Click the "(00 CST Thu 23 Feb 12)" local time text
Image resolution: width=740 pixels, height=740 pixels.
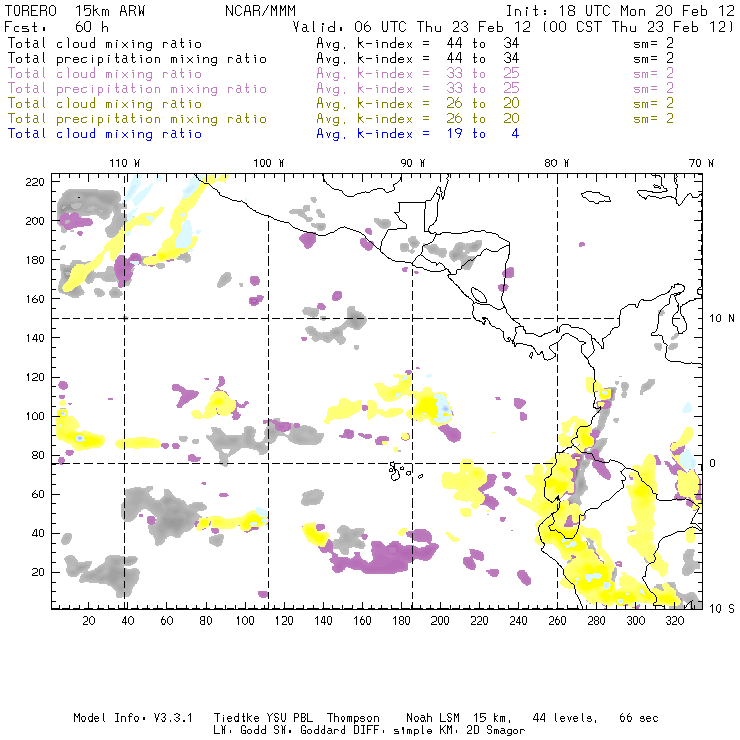tap(638, 27)
